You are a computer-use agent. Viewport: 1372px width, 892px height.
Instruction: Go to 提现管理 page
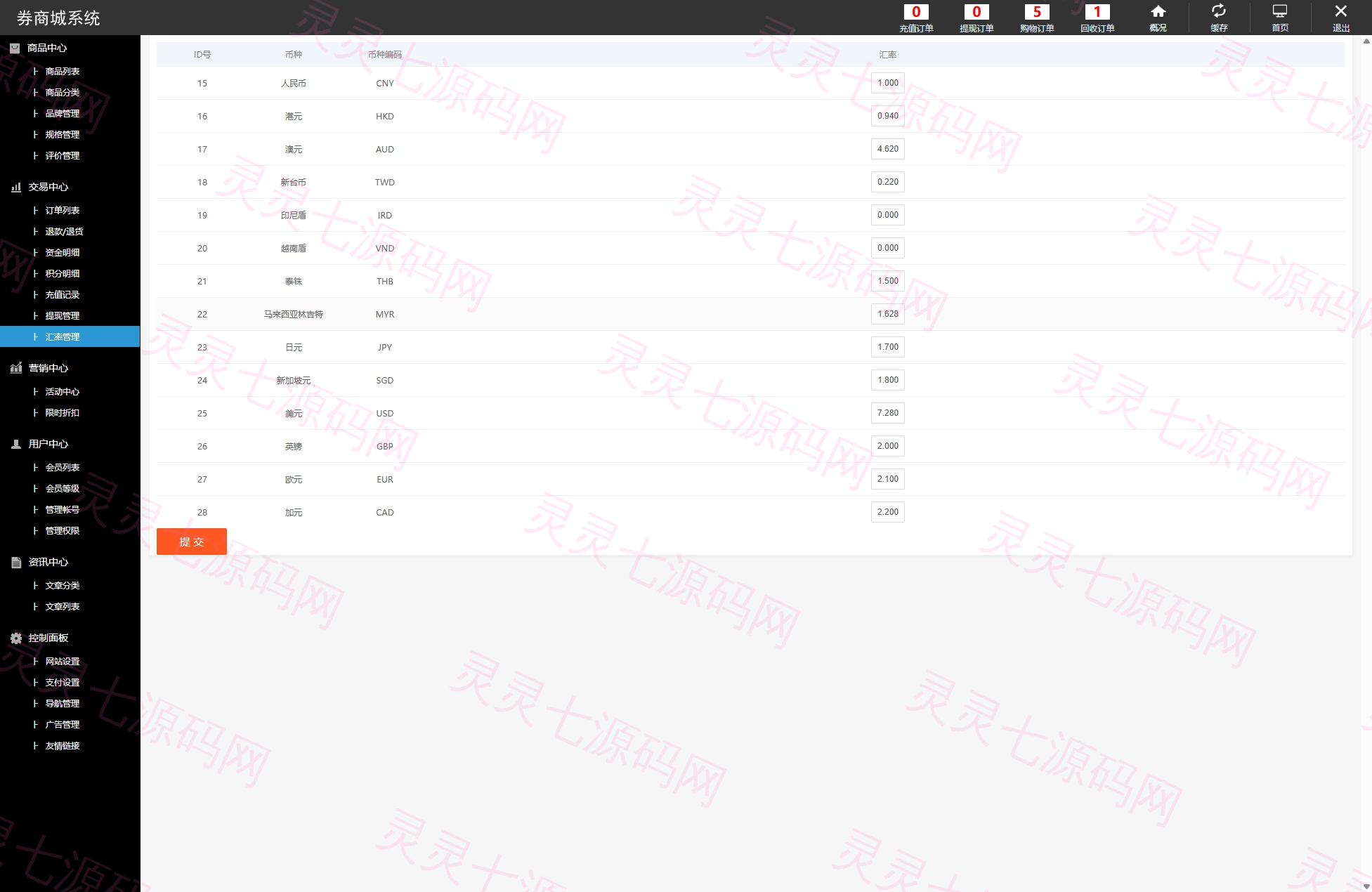tap(63, 316)
